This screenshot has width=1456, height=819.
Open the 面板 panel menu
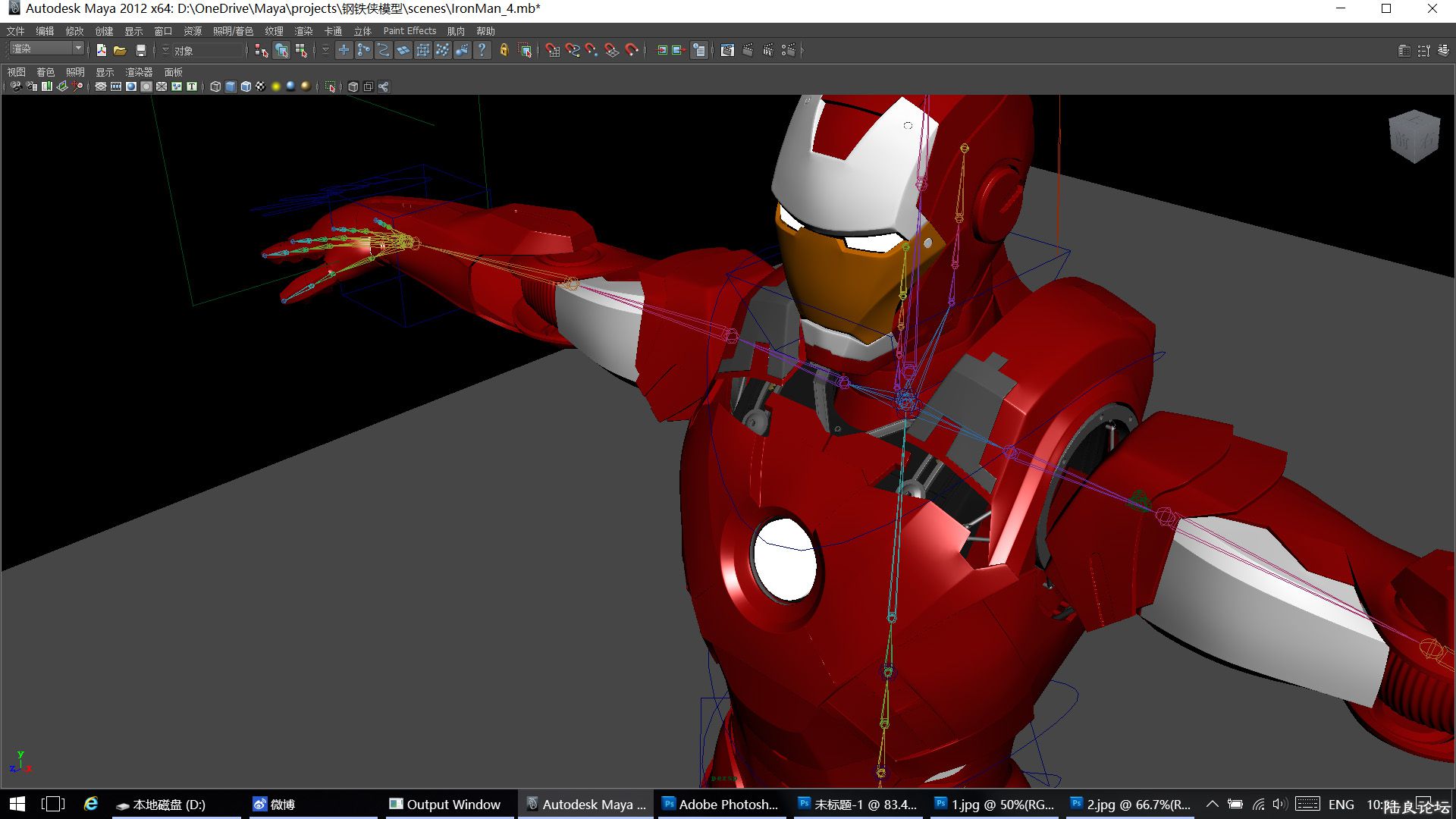173,72
